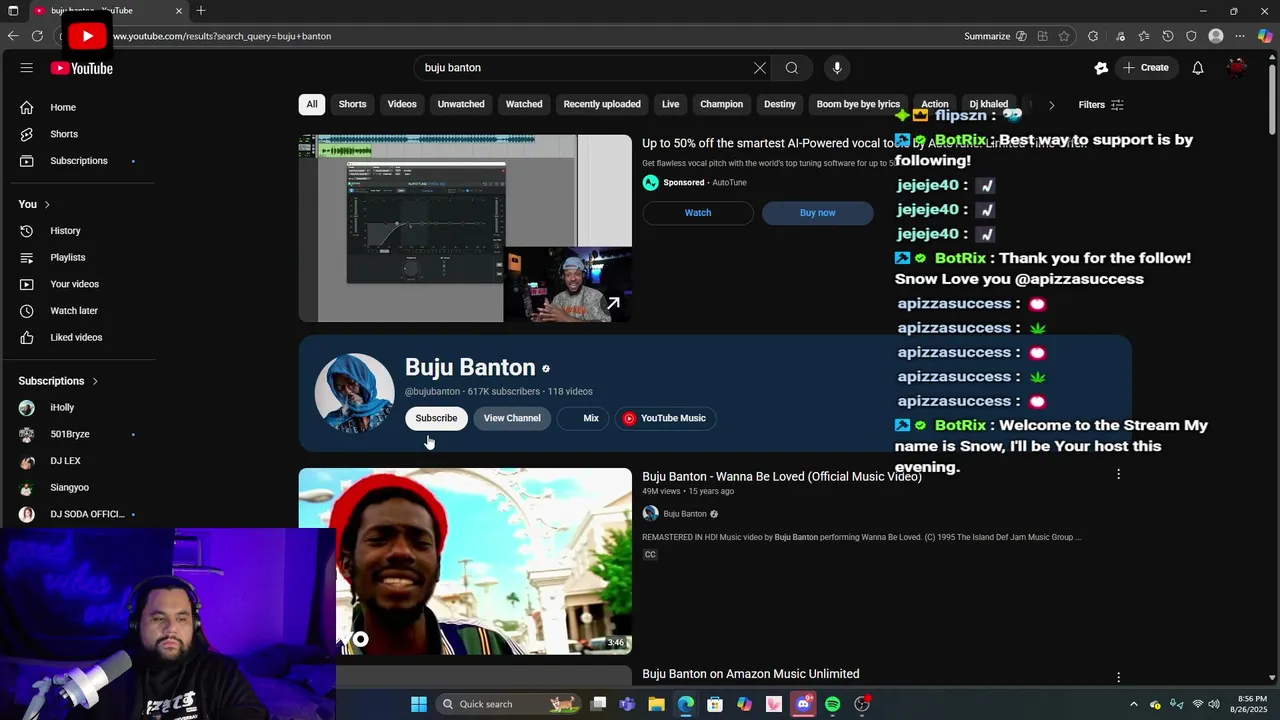Go back with the browser back arrow
This screenshot has width=1280, height=720.
pos(13,36)
